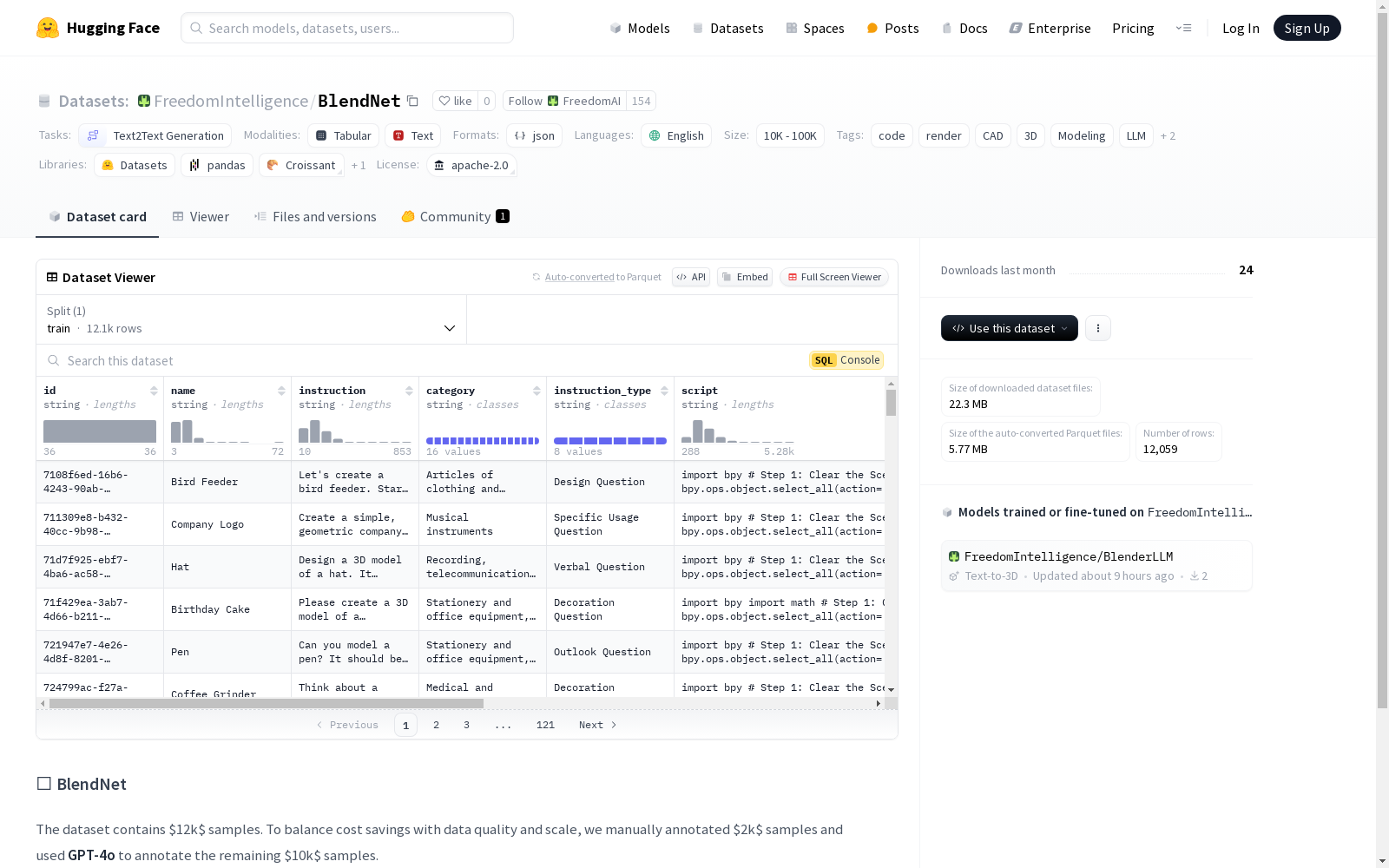Open the navigation overflow menu icon

click(x=1183, y=28)
